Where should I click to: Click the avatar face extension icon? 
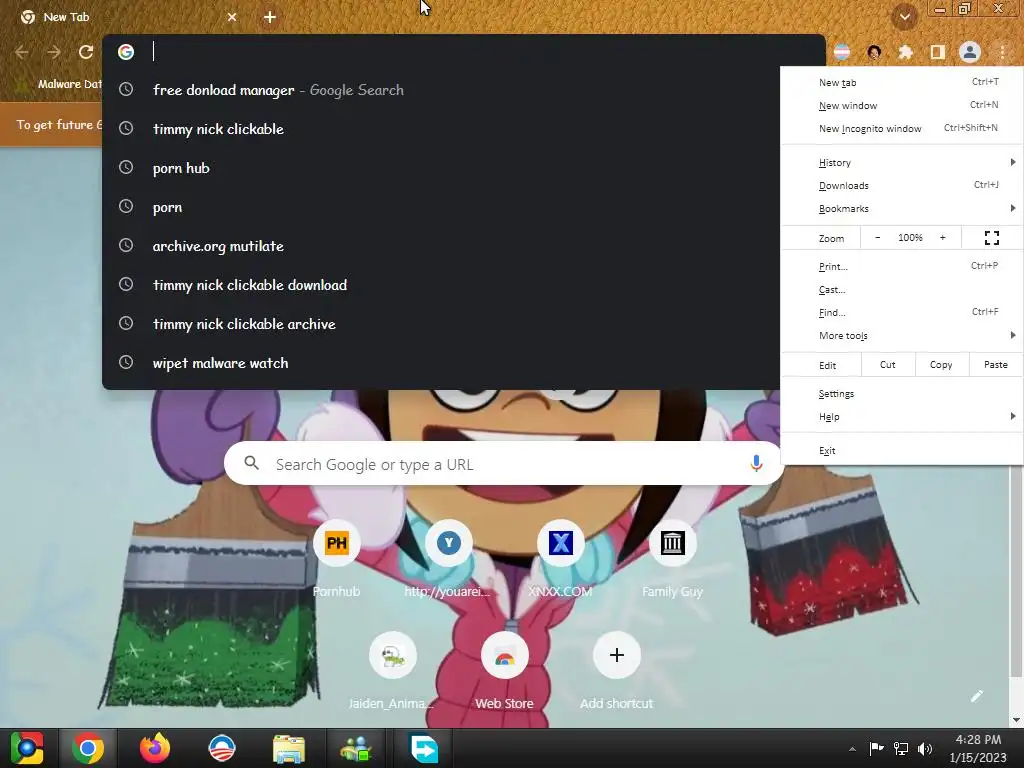[874, 52]
